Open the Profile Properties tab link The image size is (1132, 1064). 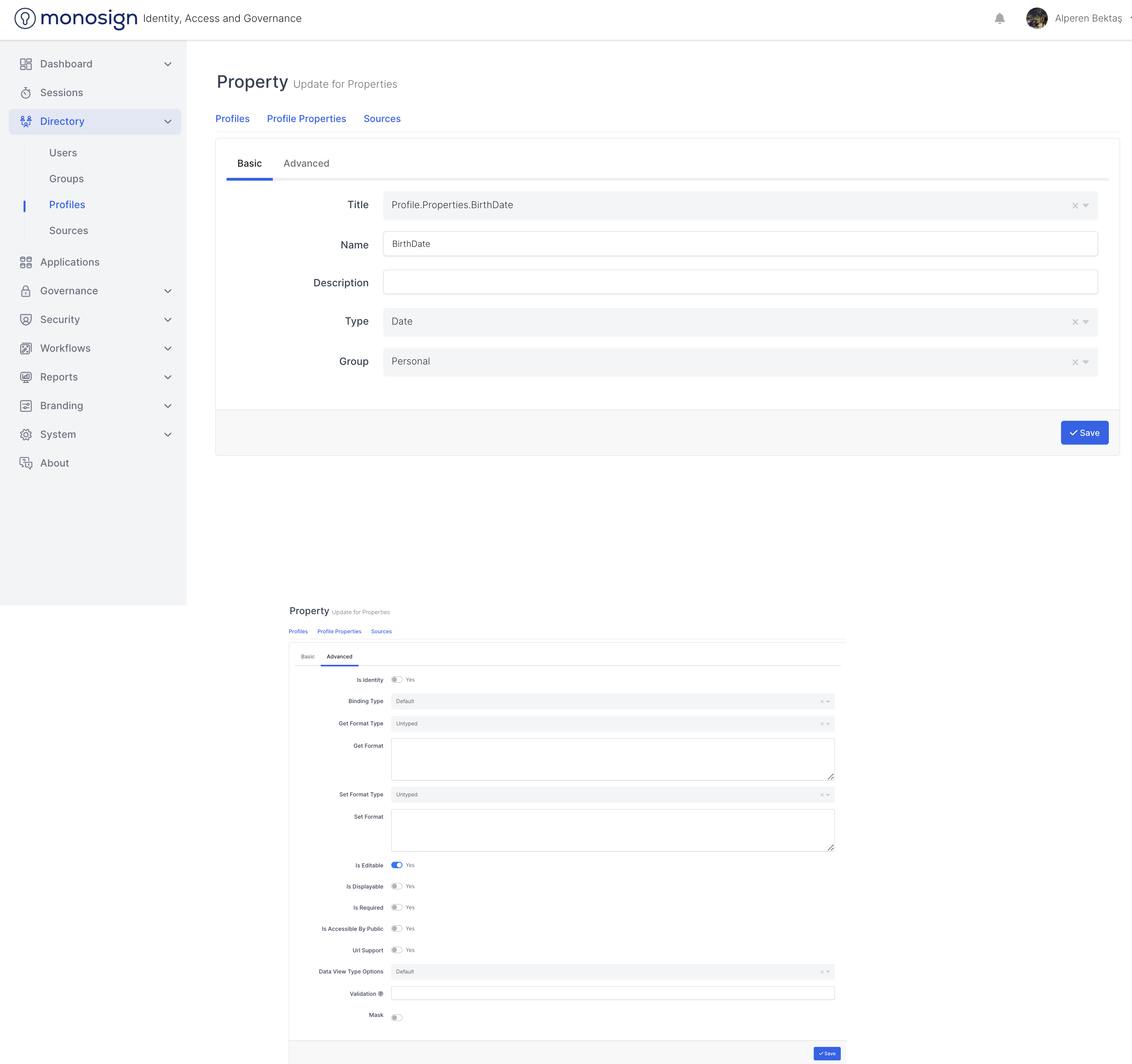tap(306, 119)
